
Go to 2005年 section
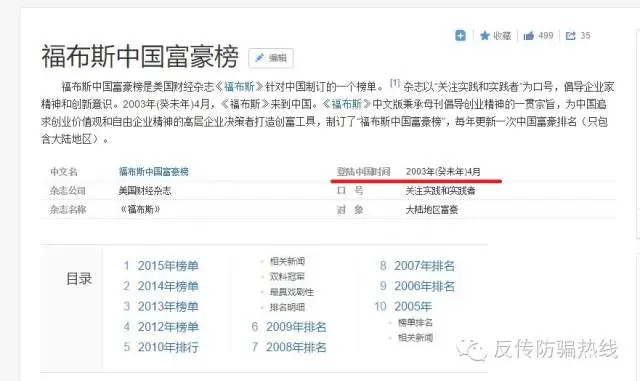click(x=413, y=306)
